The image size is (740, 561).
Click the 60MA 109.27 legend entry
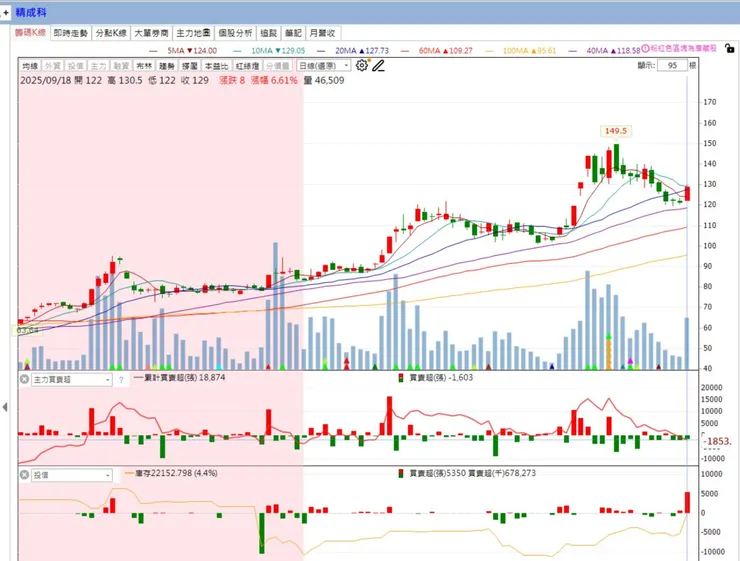[x=437, y=50]
